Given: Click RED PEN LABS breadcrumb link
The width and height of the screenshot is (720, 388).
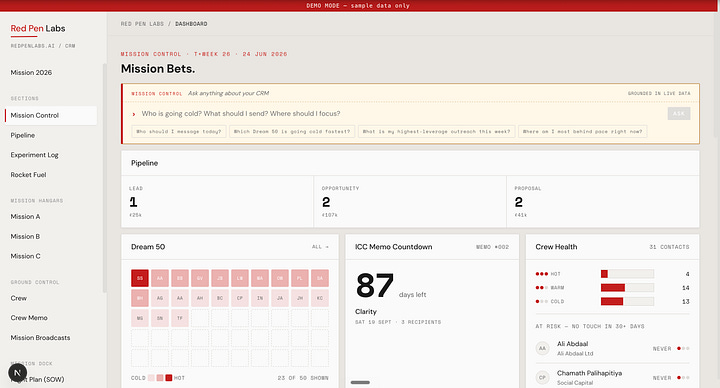Looking at the screenshot, I should (x=142, y=24).
